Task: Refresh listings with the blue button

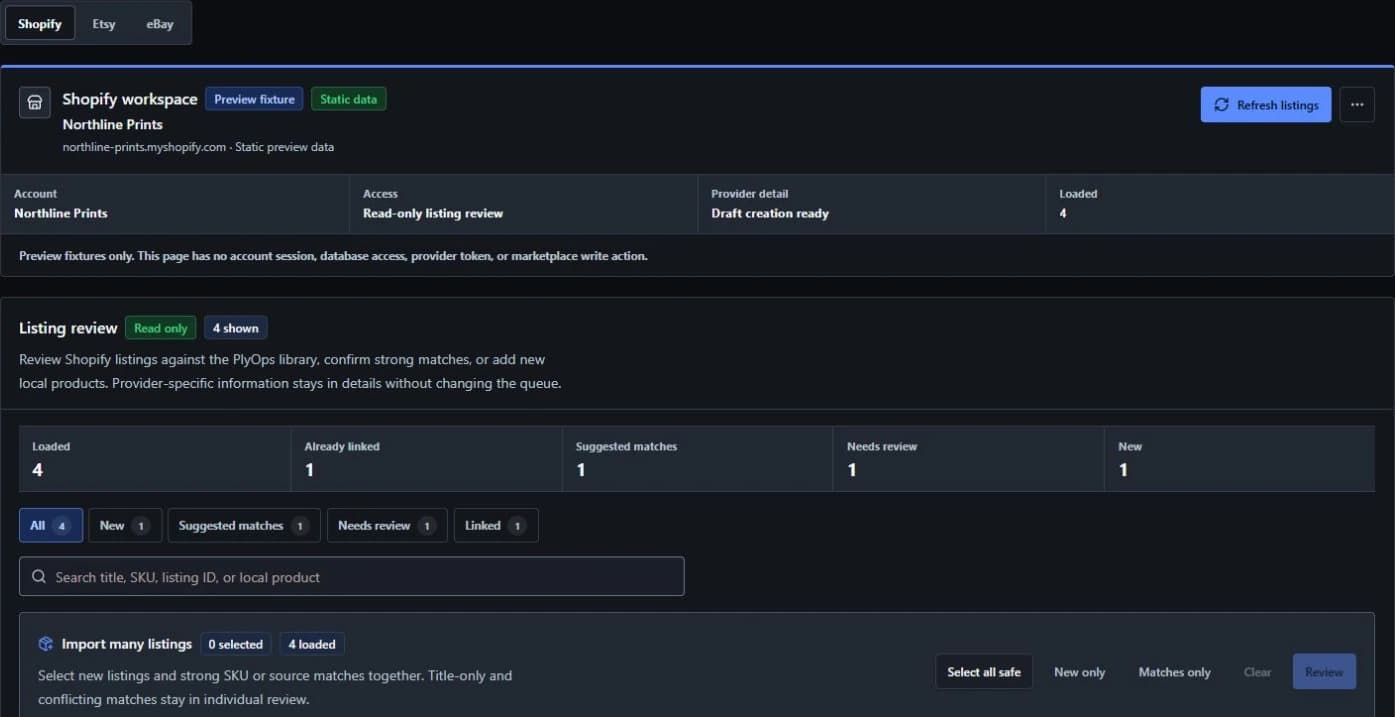Action: coord(1266,104)
